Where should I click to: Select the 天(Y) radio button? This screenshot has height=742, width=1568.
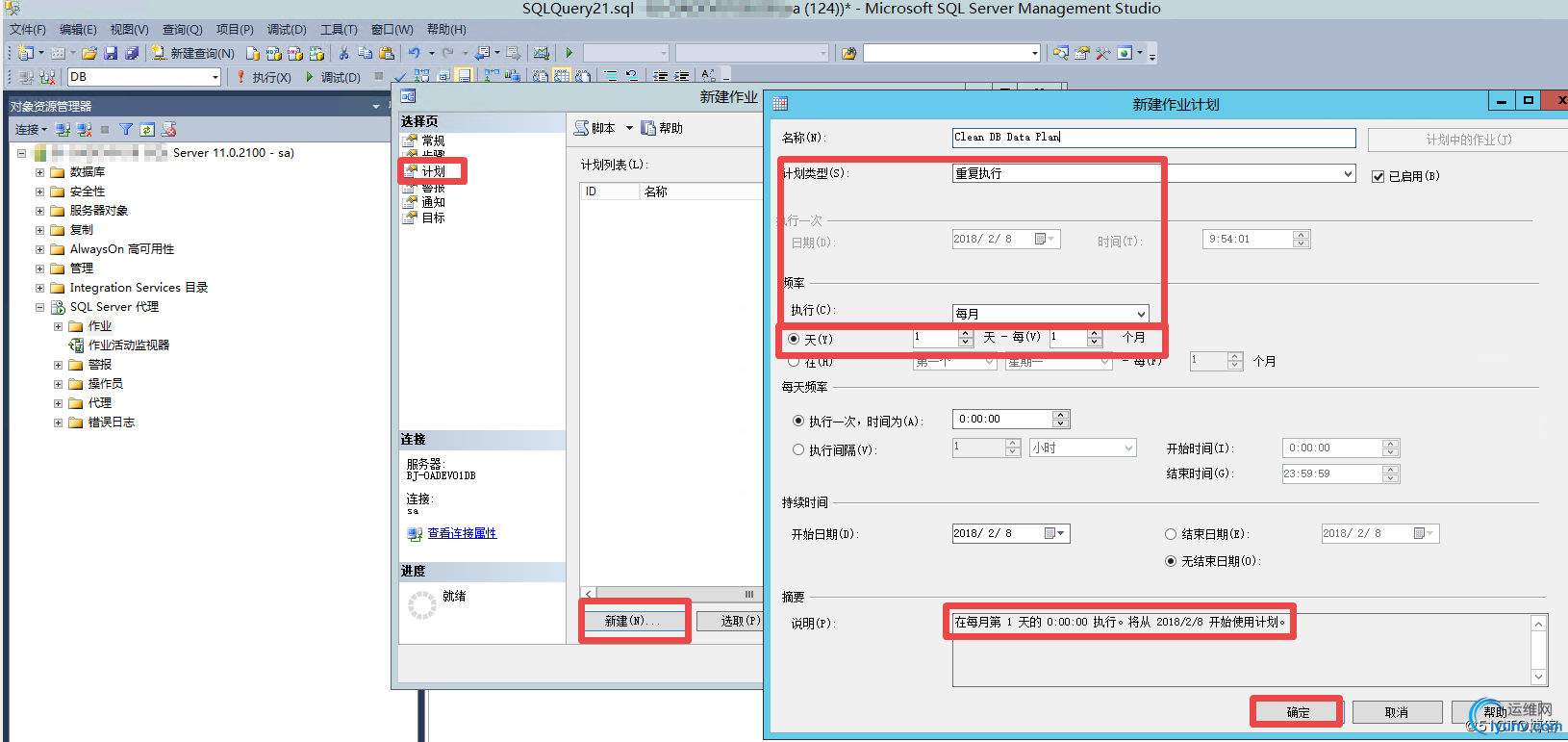(794, 339)
